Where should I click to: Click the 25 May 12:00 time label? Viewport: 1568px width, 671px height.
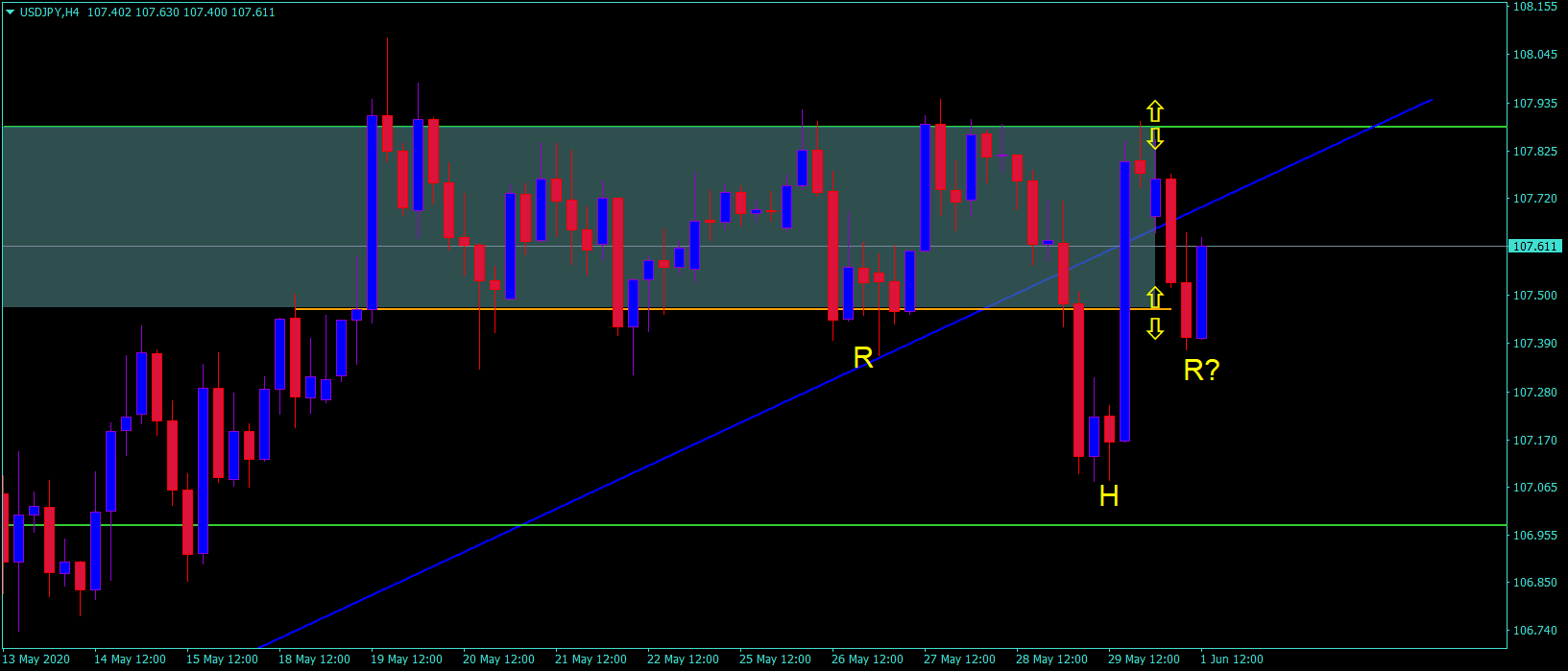[775, 659]
